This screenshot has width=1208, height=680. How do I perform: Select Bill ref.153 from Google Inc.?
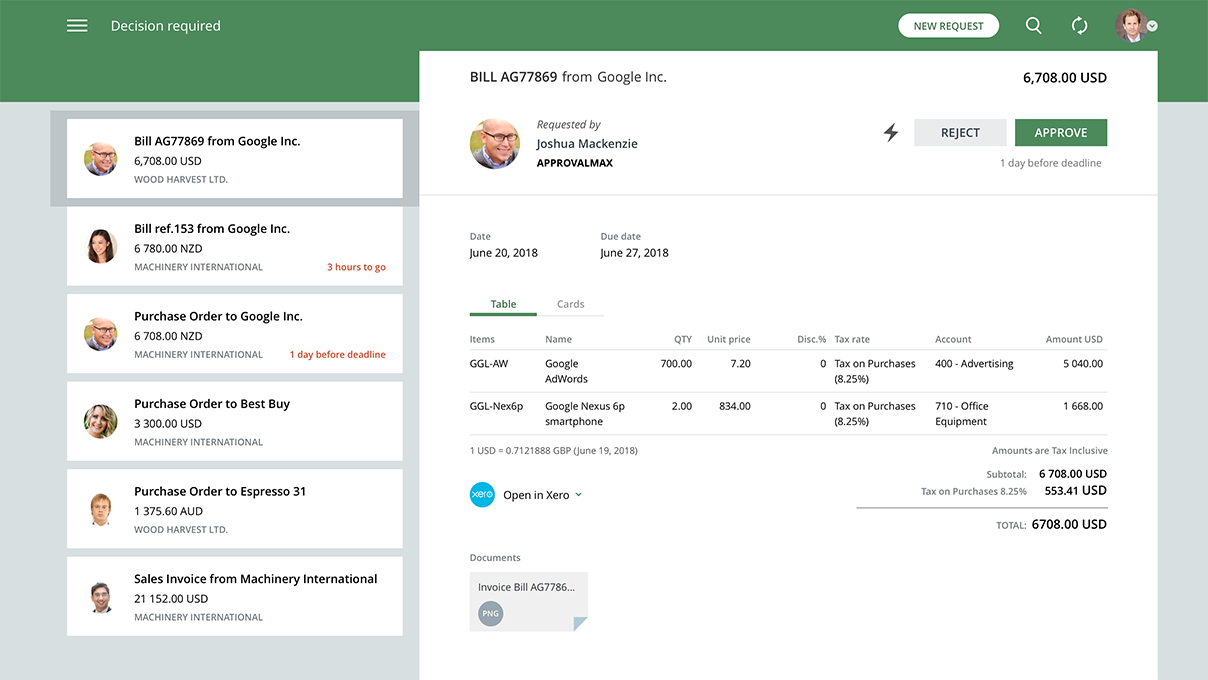pyautogui.click(x=234, y=246)
